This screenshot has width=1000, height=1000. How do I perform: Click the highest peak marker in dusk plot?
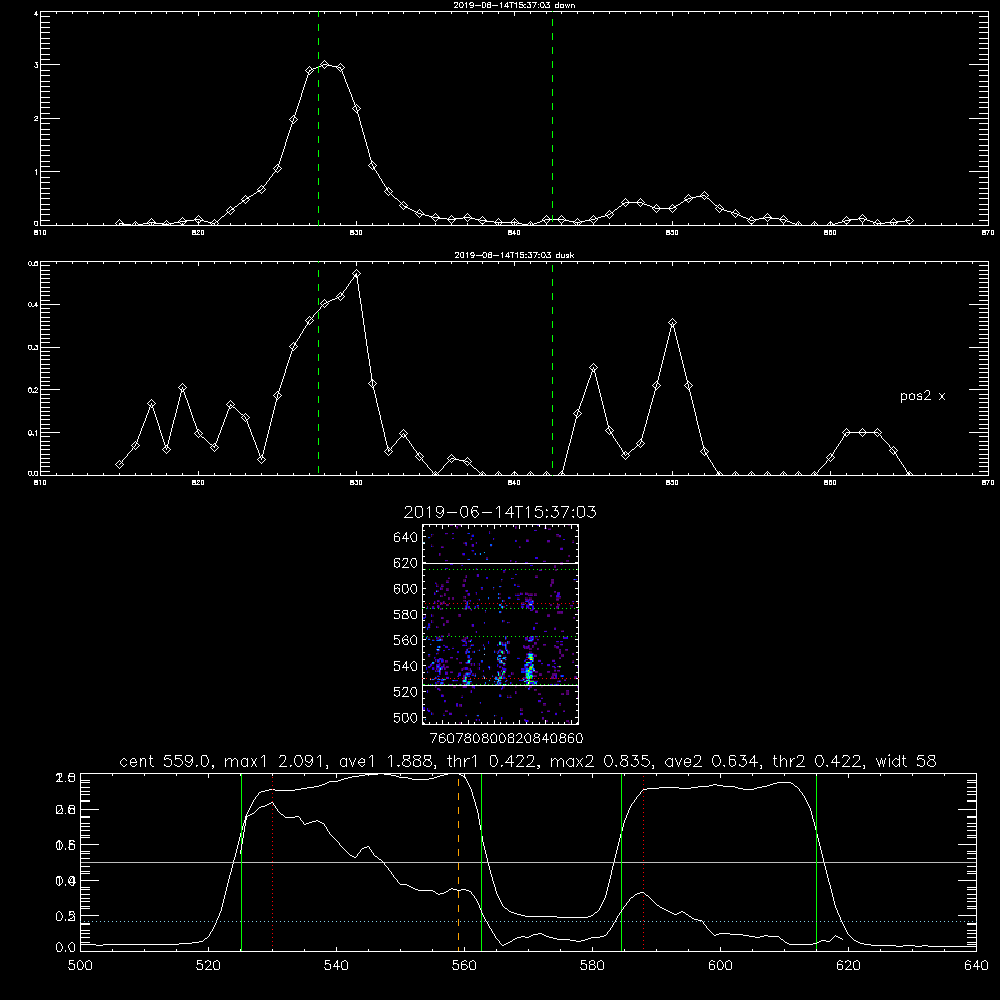tap(357, 274)
